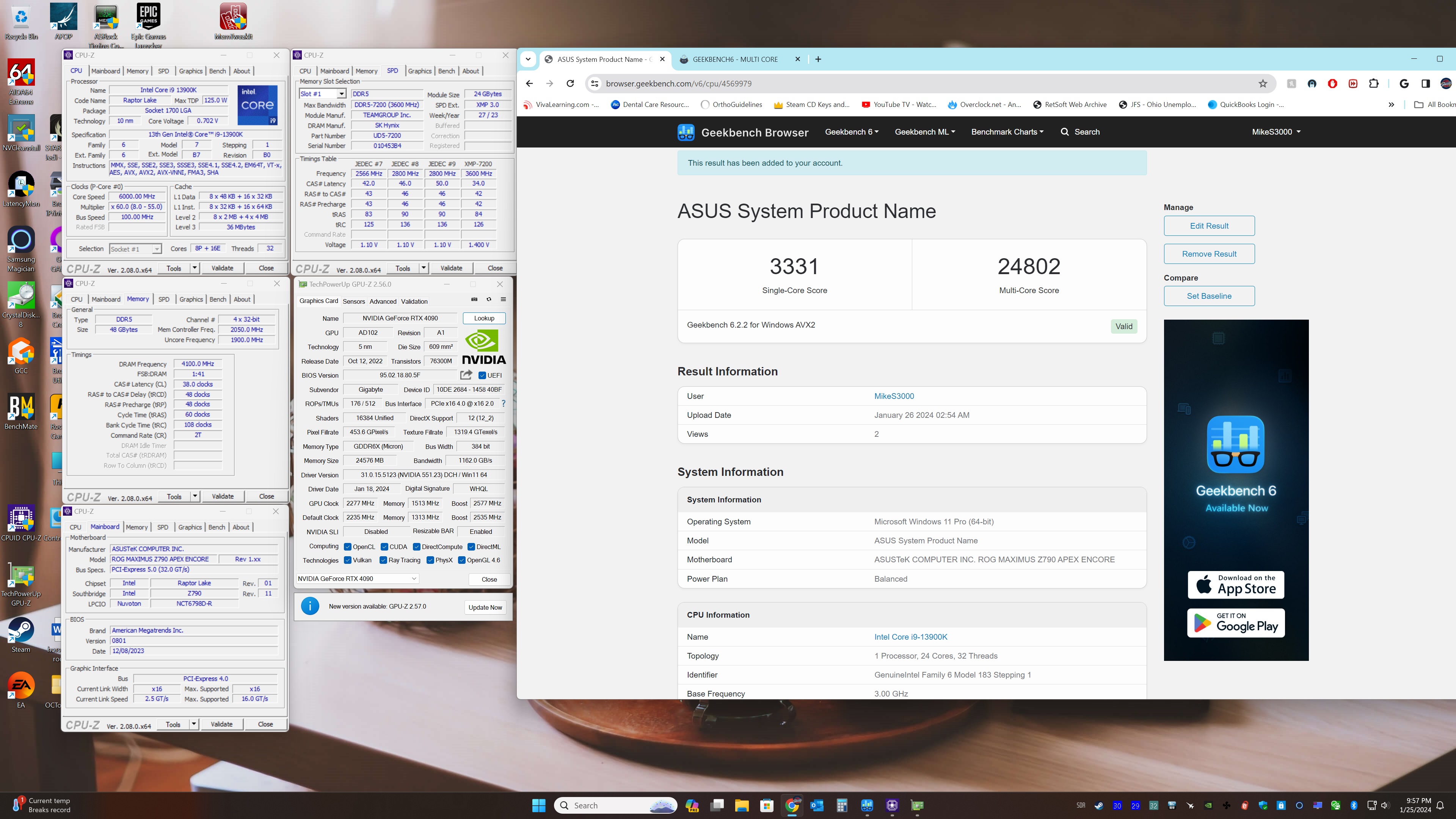Screen dimensions: 1456x819
Task: Go back in the browser
Action: pyautogui.click(x=529, y=84)
